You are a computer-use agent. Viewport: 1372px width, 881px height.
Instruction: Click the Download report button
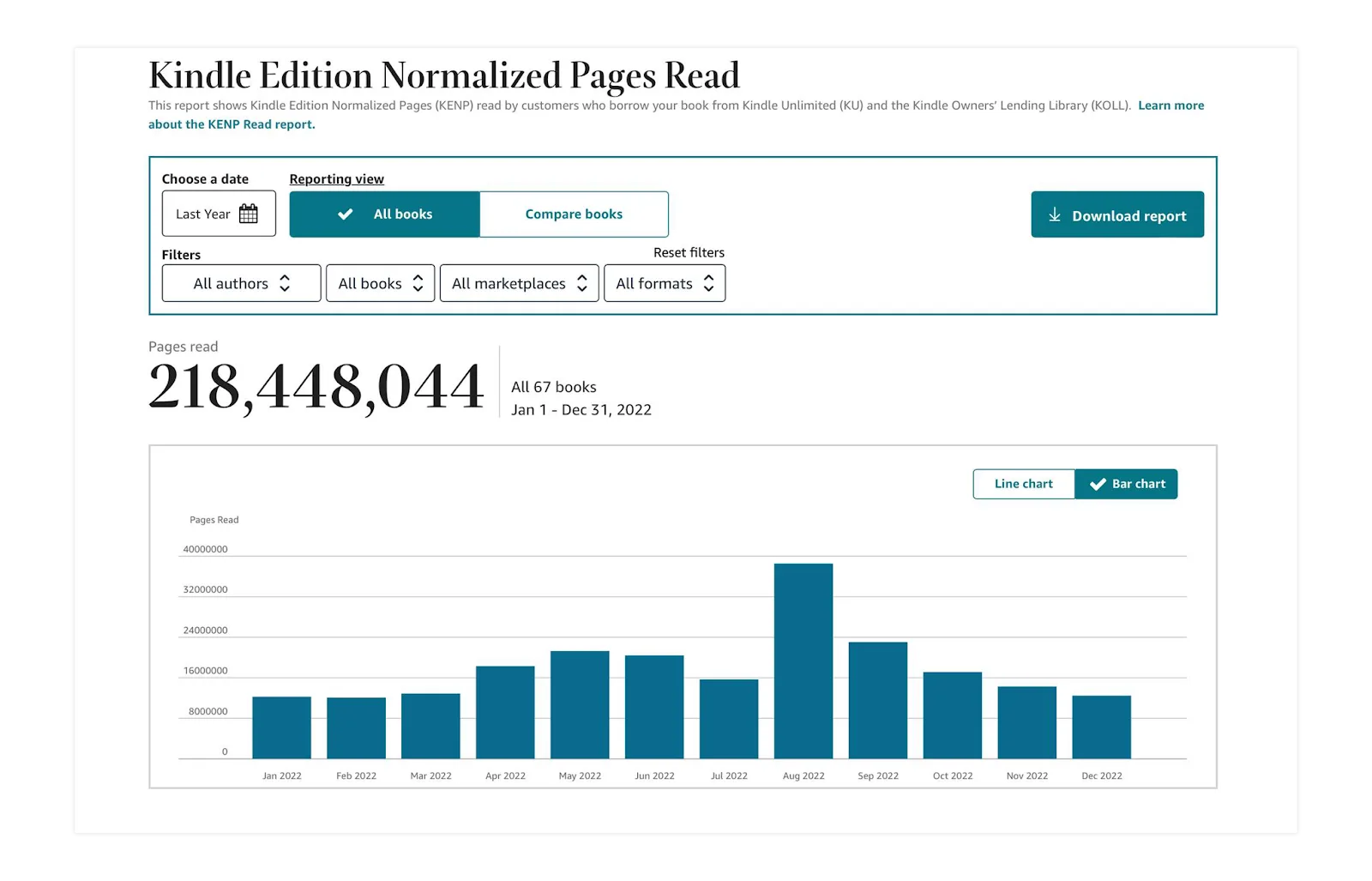(x=1117, y=214)
